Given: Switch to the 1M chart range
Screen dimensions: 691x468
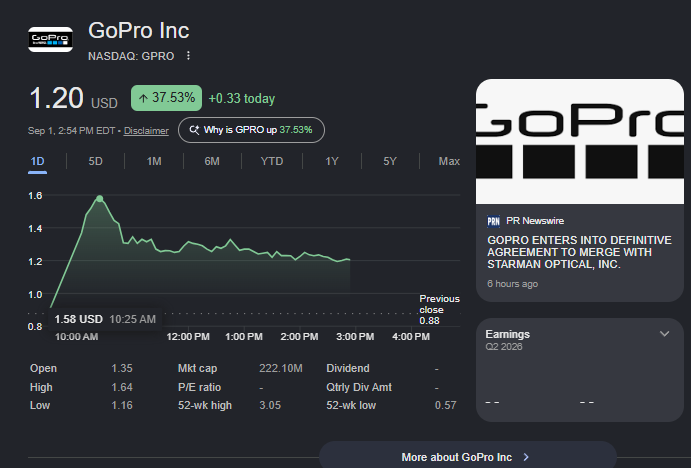Looking at the screenshot, I should (x=154, y=161).
